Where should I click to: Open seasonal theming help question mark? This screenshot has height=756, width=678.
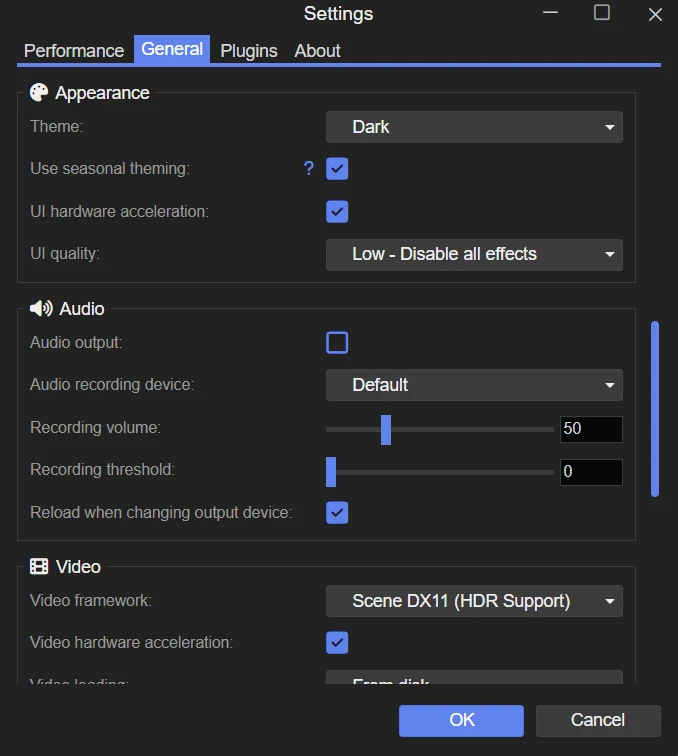coord(309,168)
